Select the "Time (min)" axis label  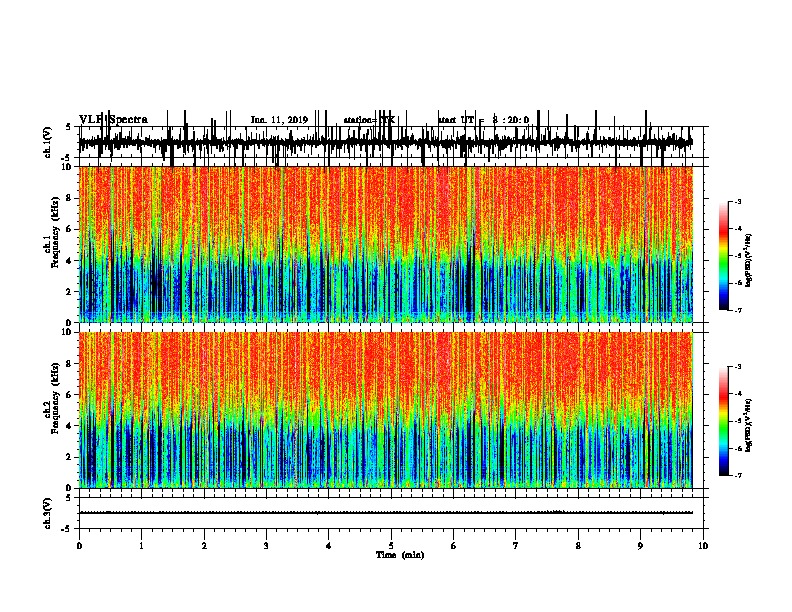pyautogui.click(x=400, y=555)
